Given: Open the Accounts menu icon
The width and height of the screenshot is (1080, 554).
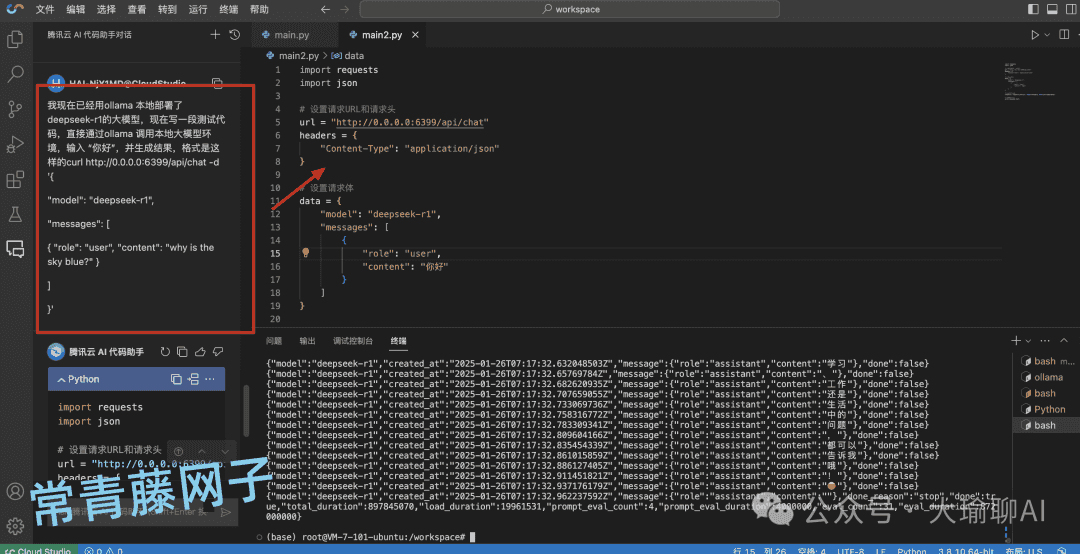Looking at the screenshot, I should [15, 491].
